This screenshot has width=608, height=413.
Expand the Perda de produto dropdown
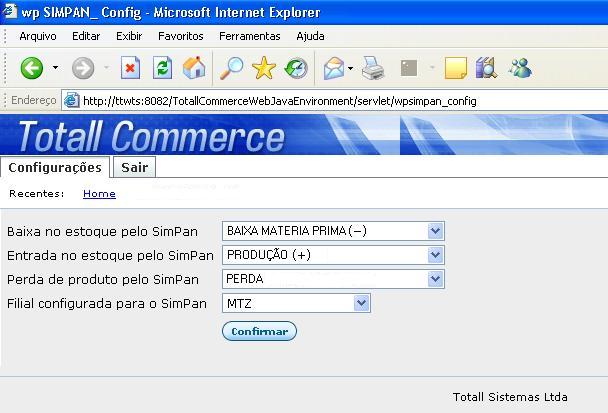[x=435, y=279]
